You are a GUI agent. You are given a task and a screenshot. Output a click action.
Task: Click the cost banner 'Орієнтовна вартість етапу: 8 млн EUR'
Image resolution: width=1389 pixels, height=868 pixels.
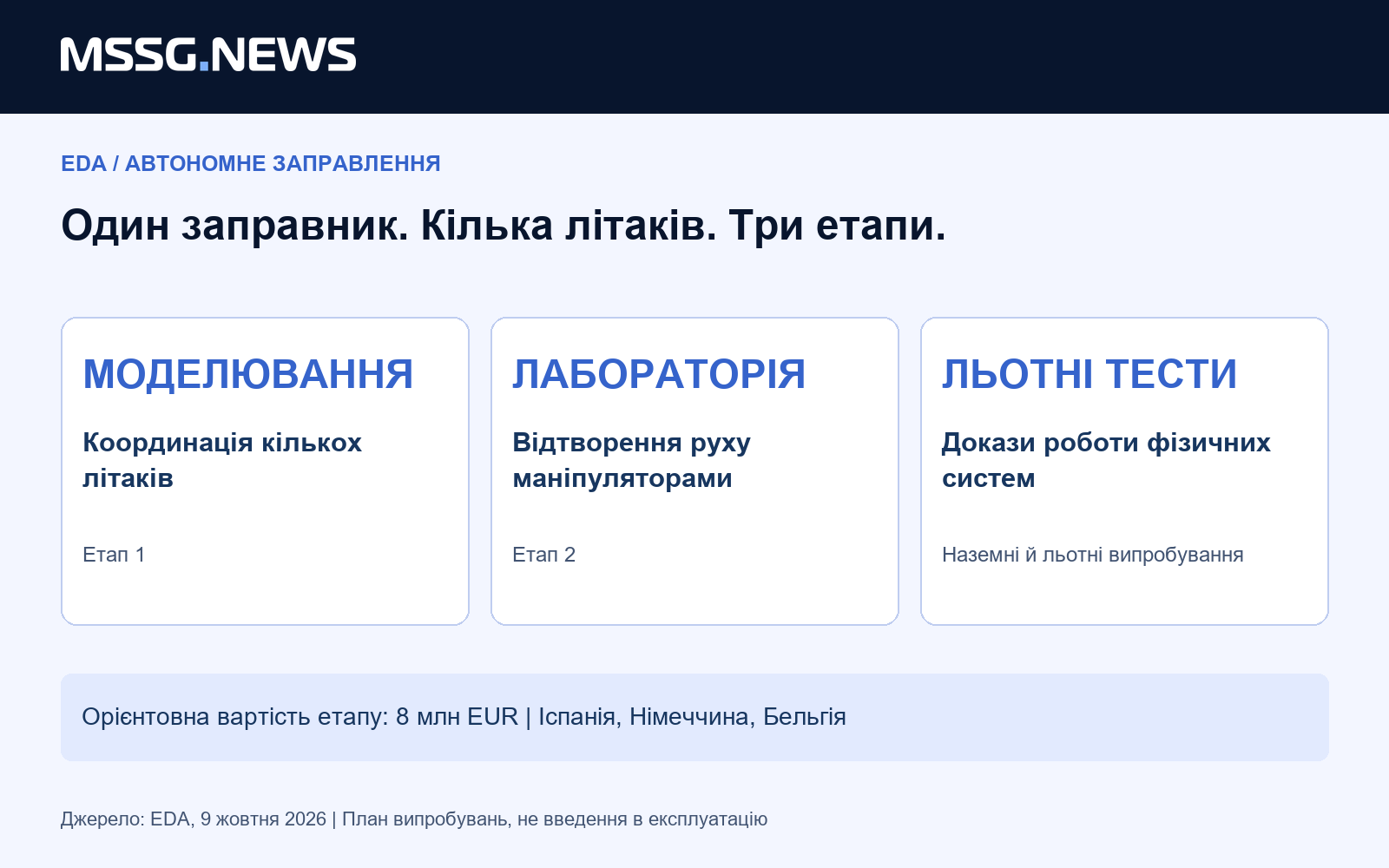(x=694, y=717)
